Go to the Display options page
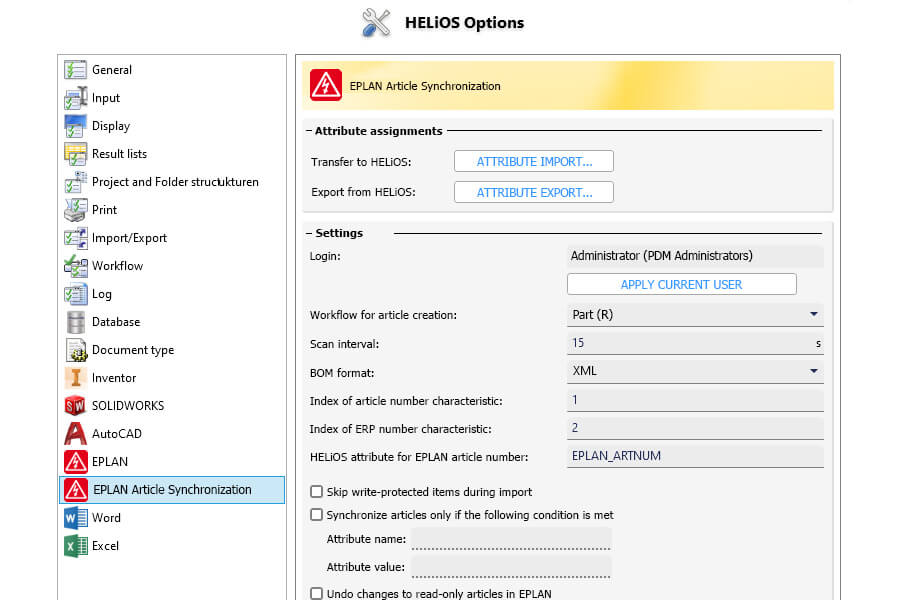Screen dimensions: 900x600 click(x=111, y=126)
